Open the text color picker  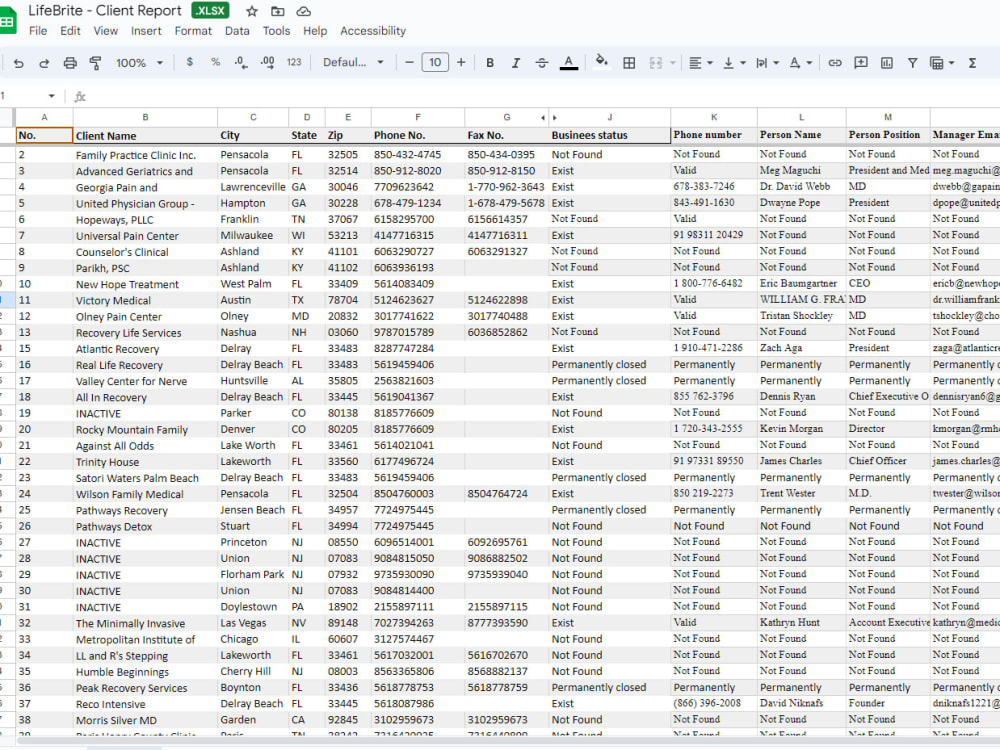pos(568,62)
